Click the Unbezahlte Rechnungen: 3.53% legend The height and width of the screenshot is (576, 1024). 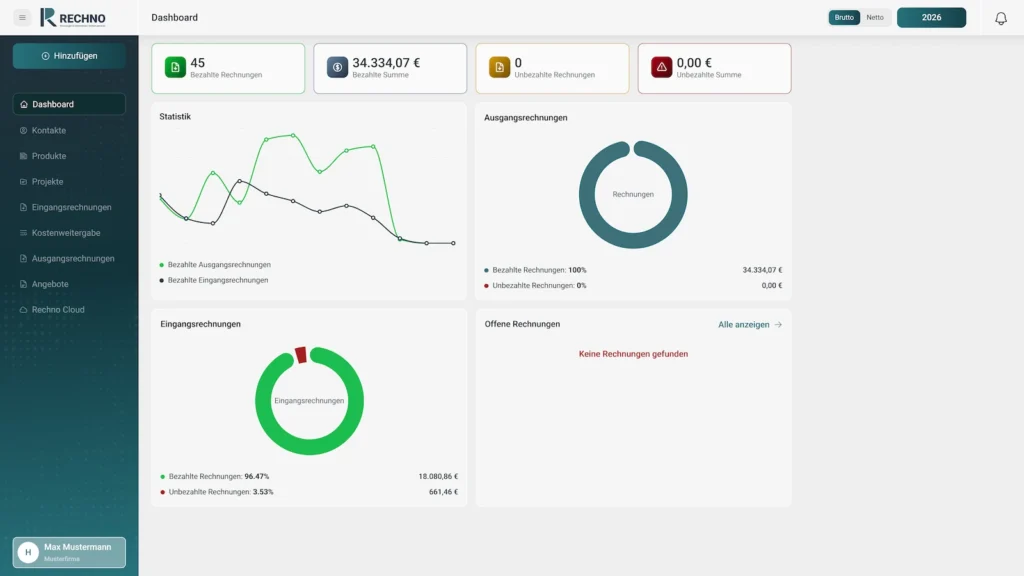[217, 492]
